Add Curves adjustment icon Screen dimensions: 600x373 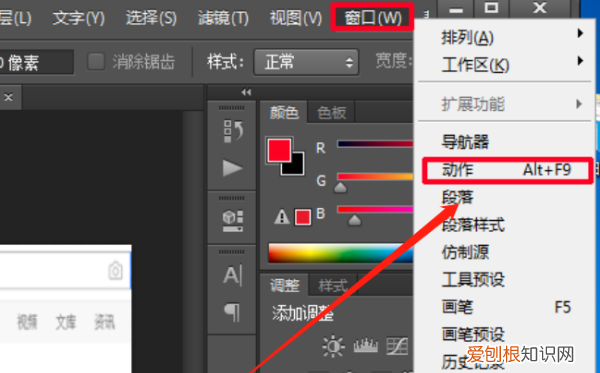(397, 346)
